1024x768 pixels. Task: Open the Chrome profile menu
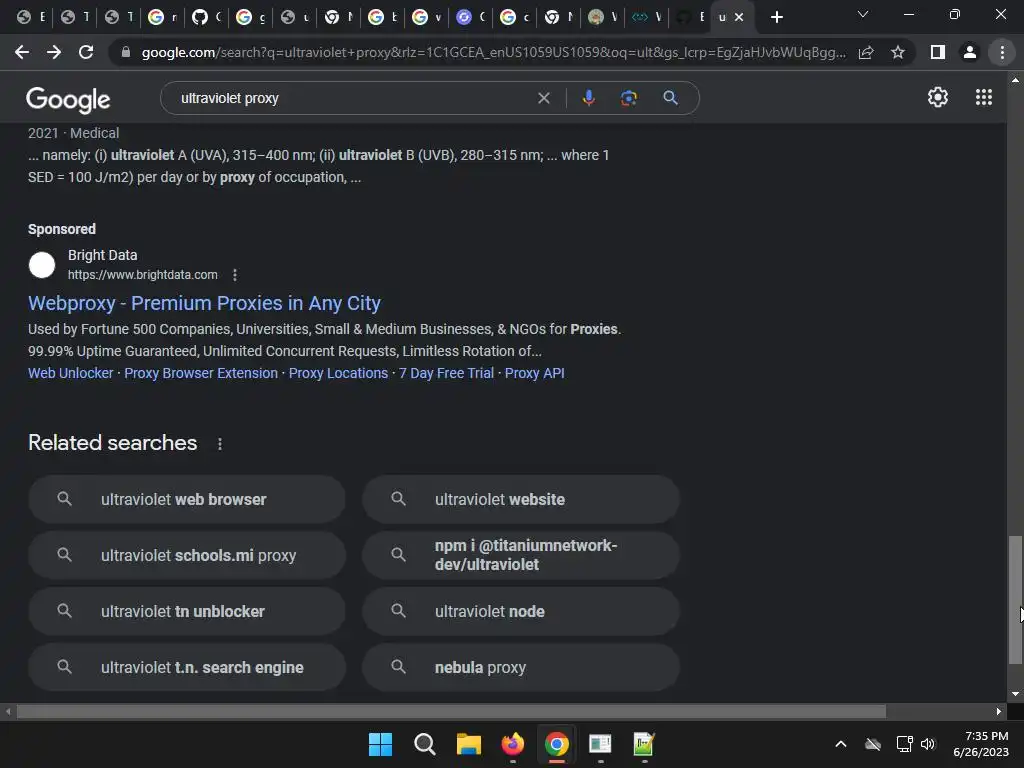tap(970, 52)
